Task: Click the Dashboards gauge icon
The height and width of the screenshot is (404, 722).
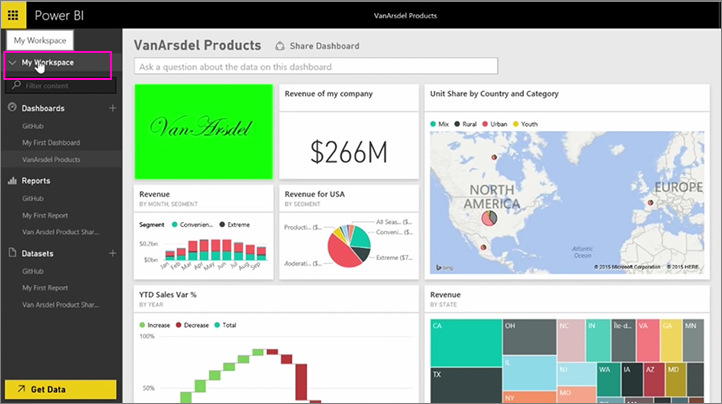Action: tap(12, 108)
